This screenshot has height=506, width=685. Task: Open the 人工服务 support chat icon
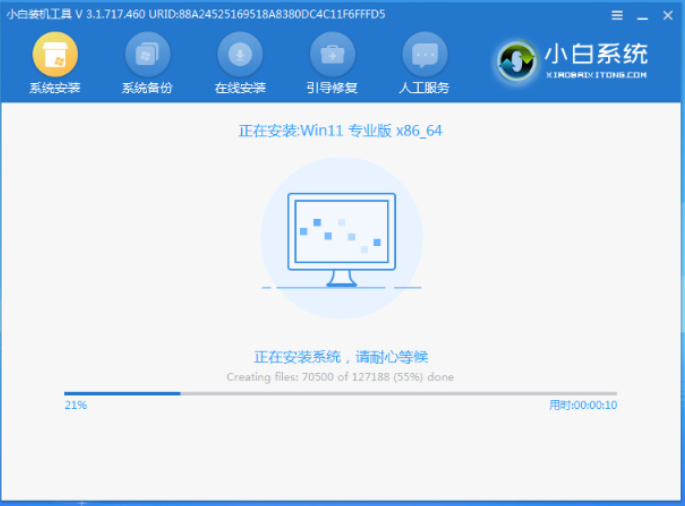425,54
